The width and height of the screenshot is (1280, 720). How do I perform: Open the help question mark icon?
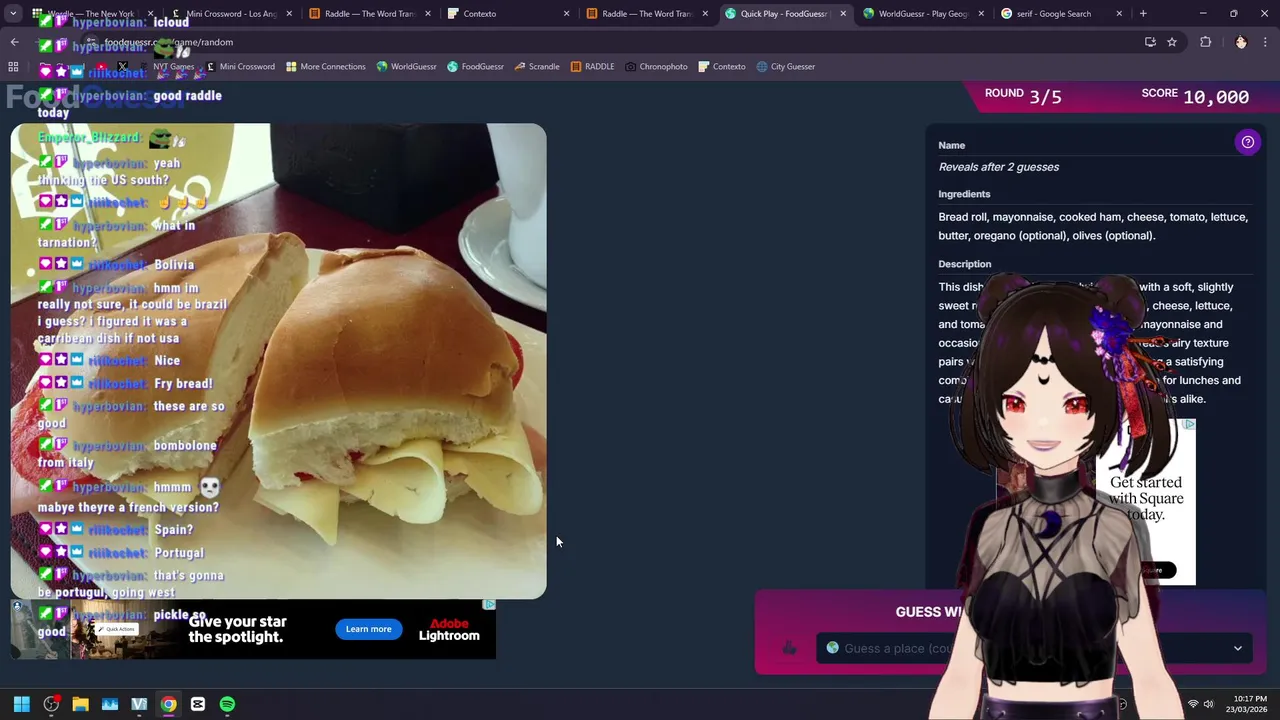tap(1247, 142)
